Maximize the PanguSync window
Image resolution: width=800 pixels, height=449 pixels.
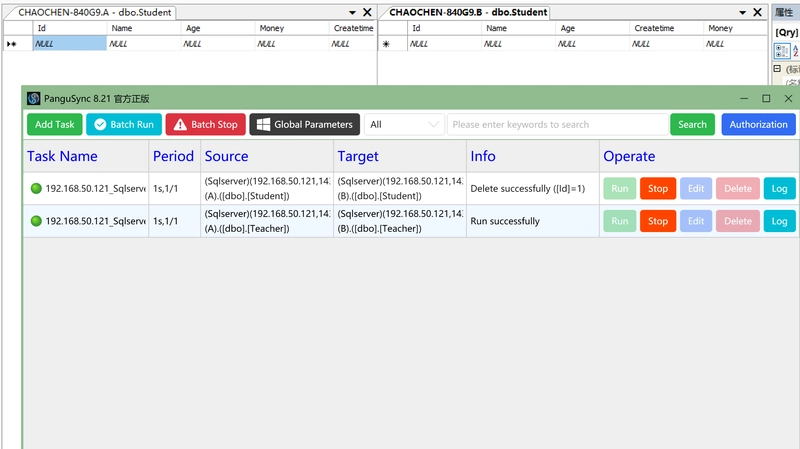point(766,98)
